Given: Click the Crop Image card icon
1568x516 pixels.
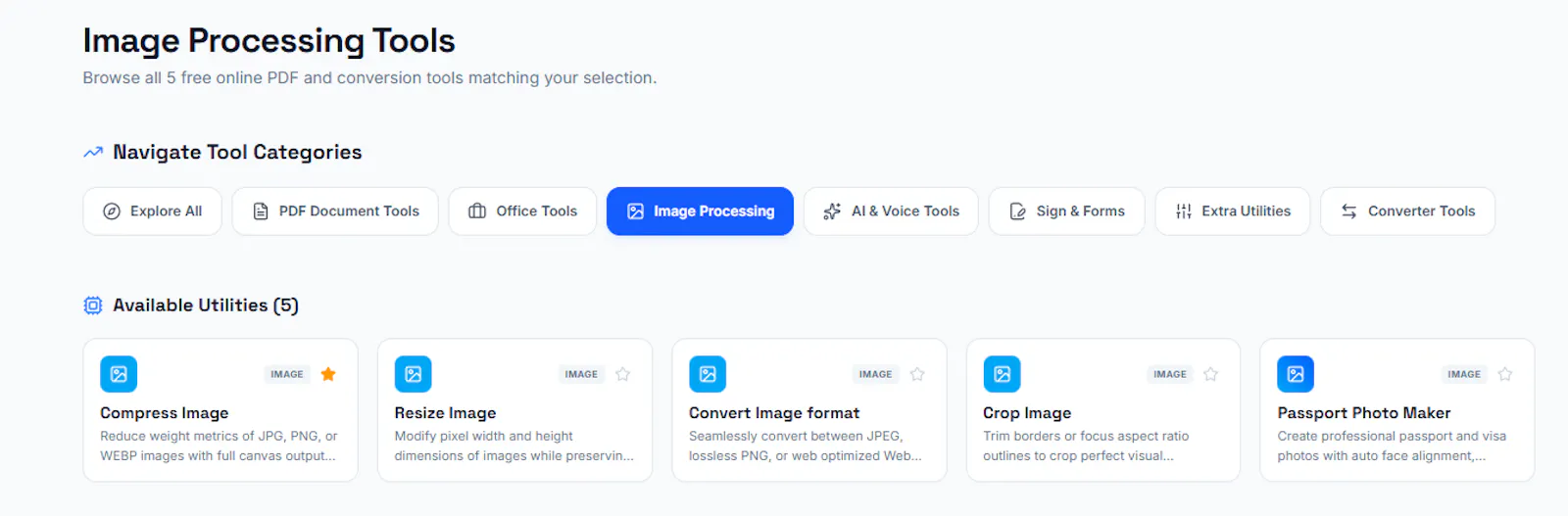Looking at the screenshot, I should pos(1002,374).
